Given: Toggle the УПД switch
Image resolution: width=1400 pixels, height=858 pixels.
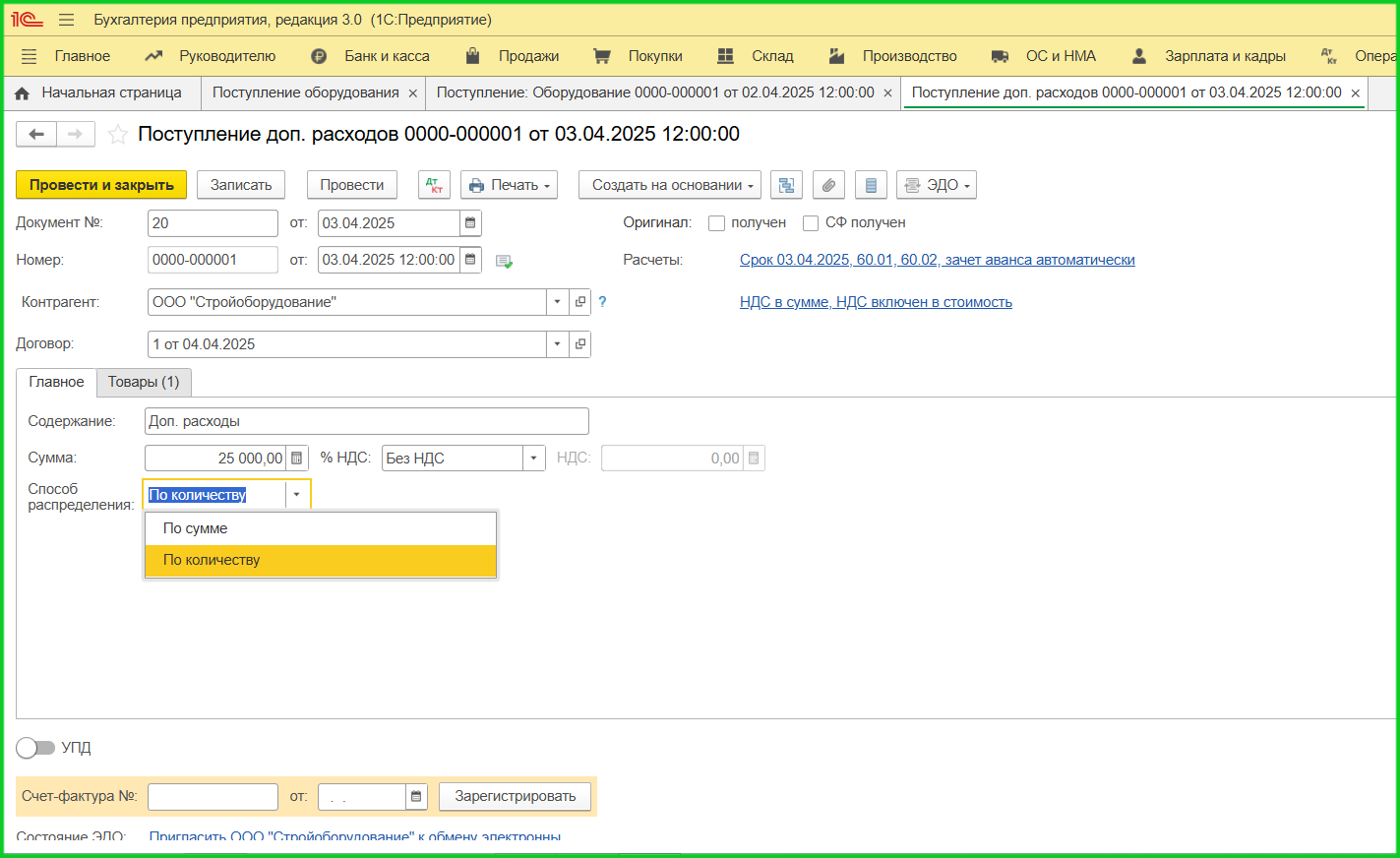Looking at the screenshot, I should (35, 748).
